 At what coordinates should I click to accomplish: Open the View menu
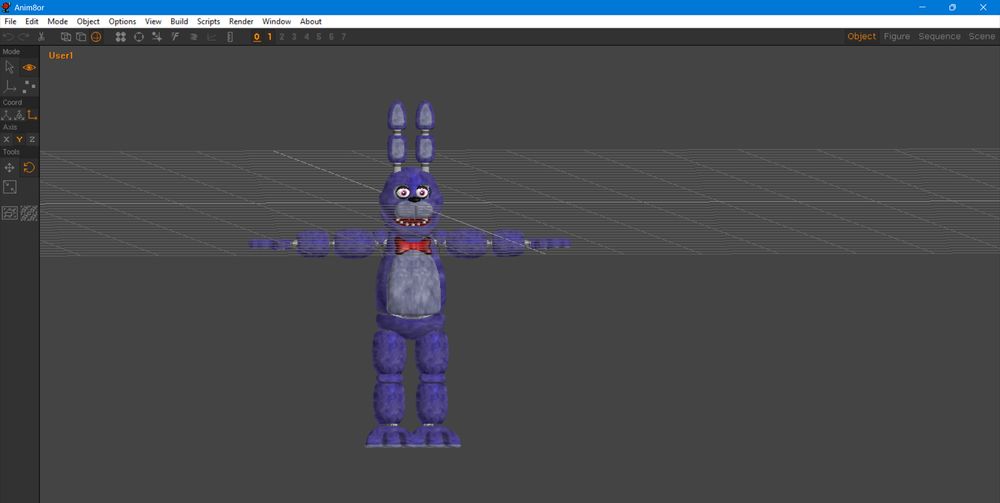tap(153, 21)
